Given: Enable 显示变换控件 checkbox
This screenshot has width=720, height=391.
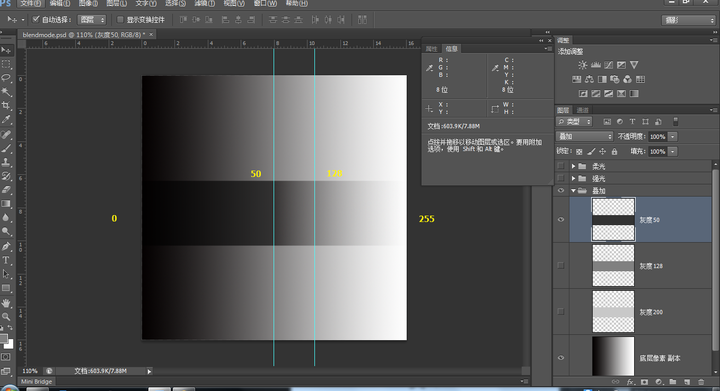Looking at the screenshot, I should pos(120,19).
